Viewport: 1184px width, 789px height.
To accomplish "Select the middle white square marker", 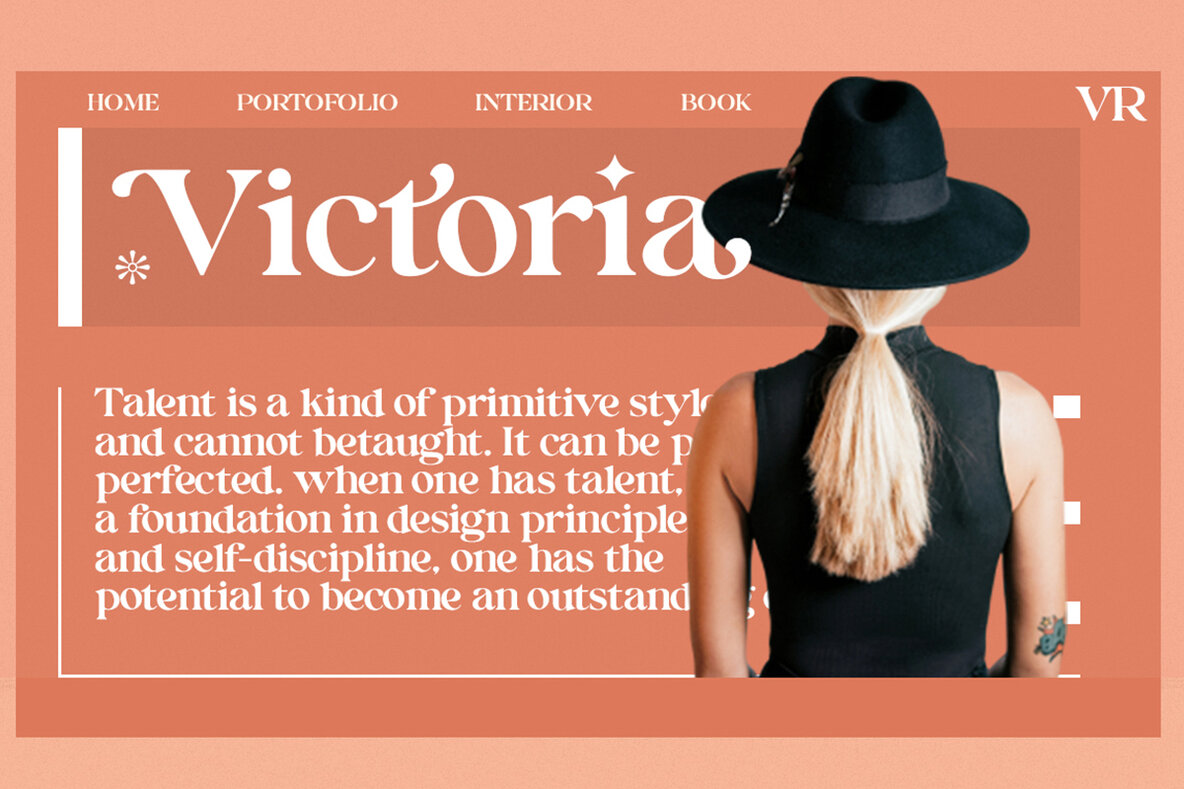I will (1071, 513).
